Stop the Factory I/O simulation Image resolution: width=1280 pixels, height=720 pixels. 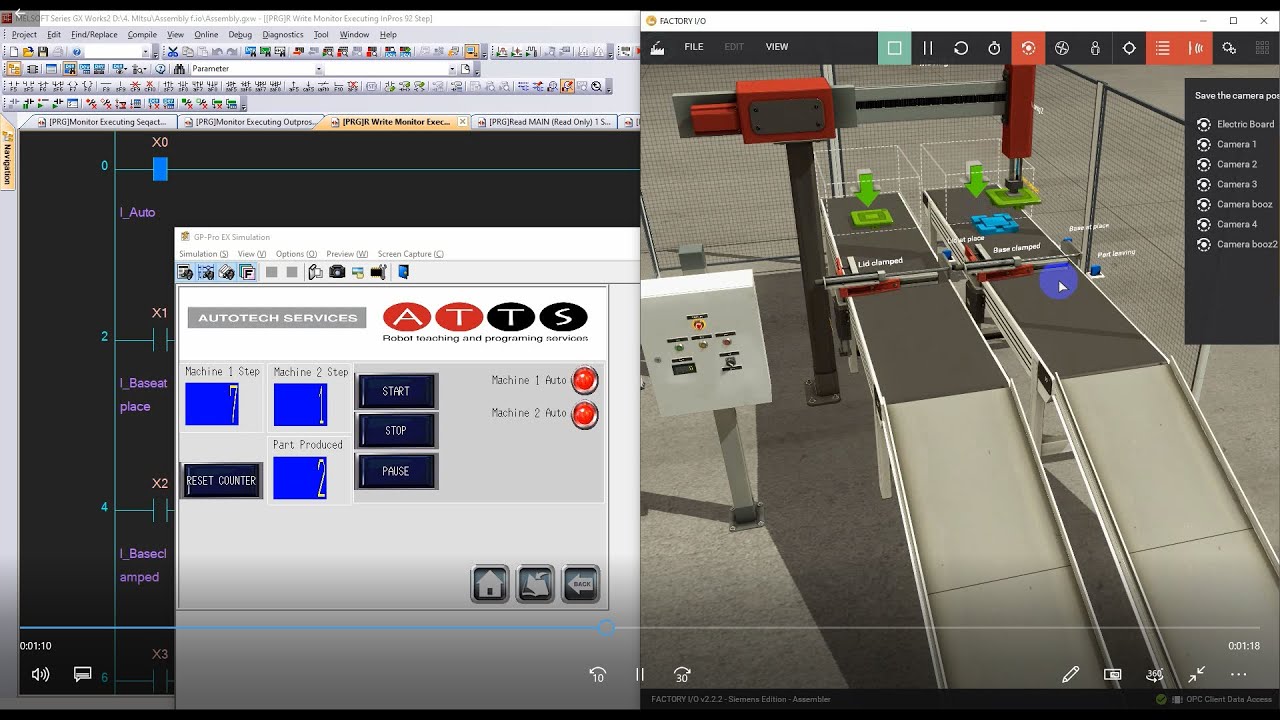894,48
